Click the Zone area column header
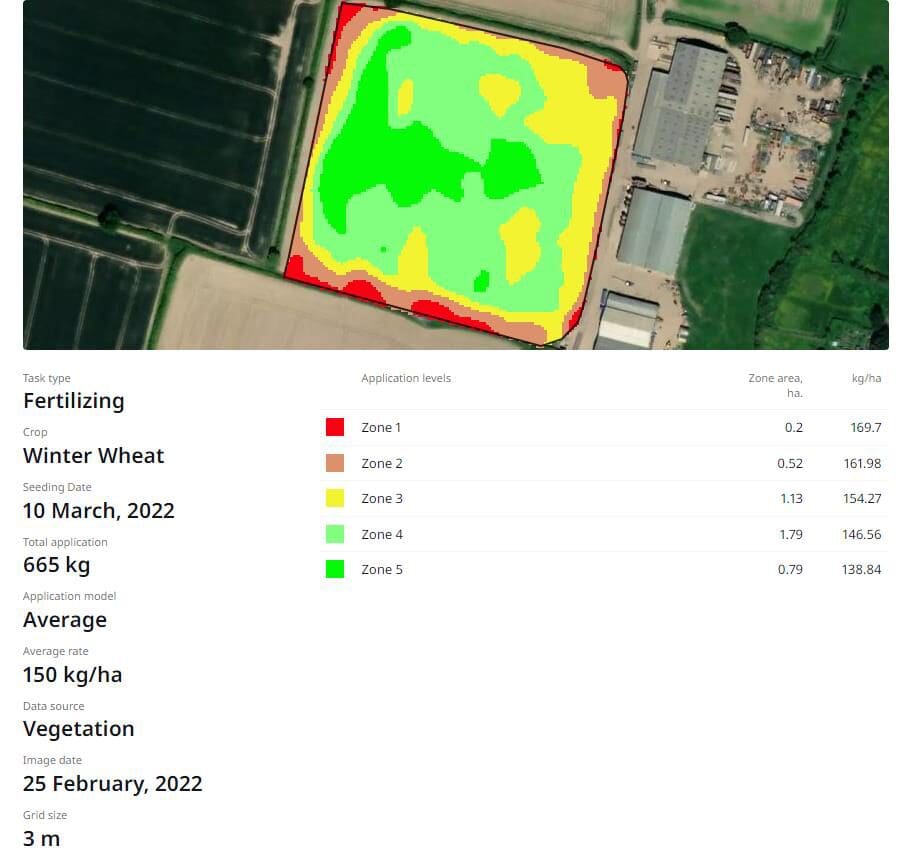 click(x=775, y=385)
